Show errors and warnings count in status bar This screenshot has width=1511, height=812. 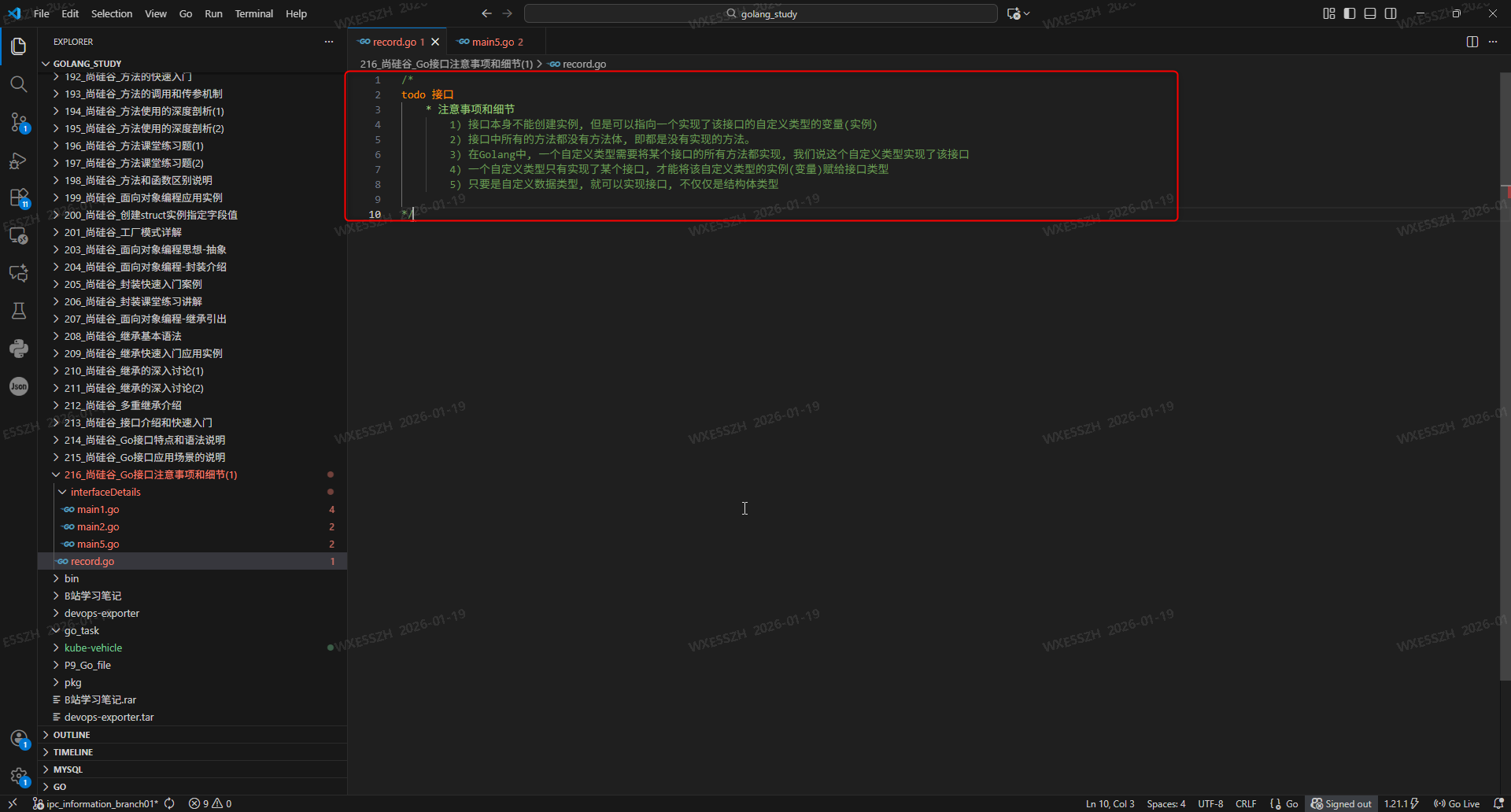pyautogui.click(x=210, y=803)
